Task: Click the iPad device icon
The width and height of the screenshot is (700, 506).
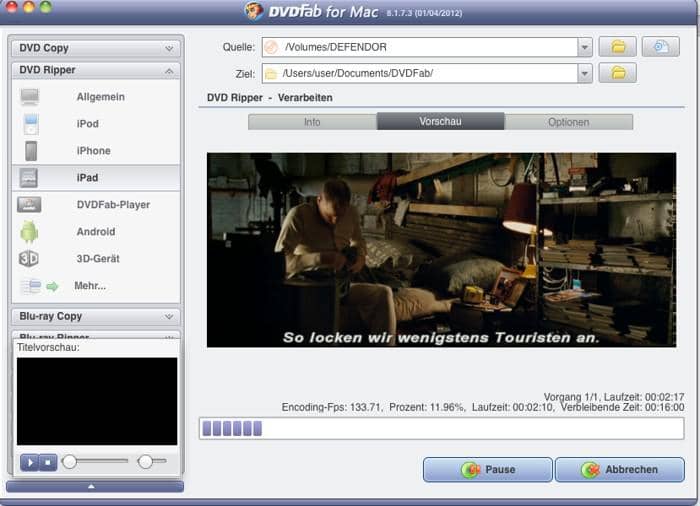Action: [x=29, y=178]
